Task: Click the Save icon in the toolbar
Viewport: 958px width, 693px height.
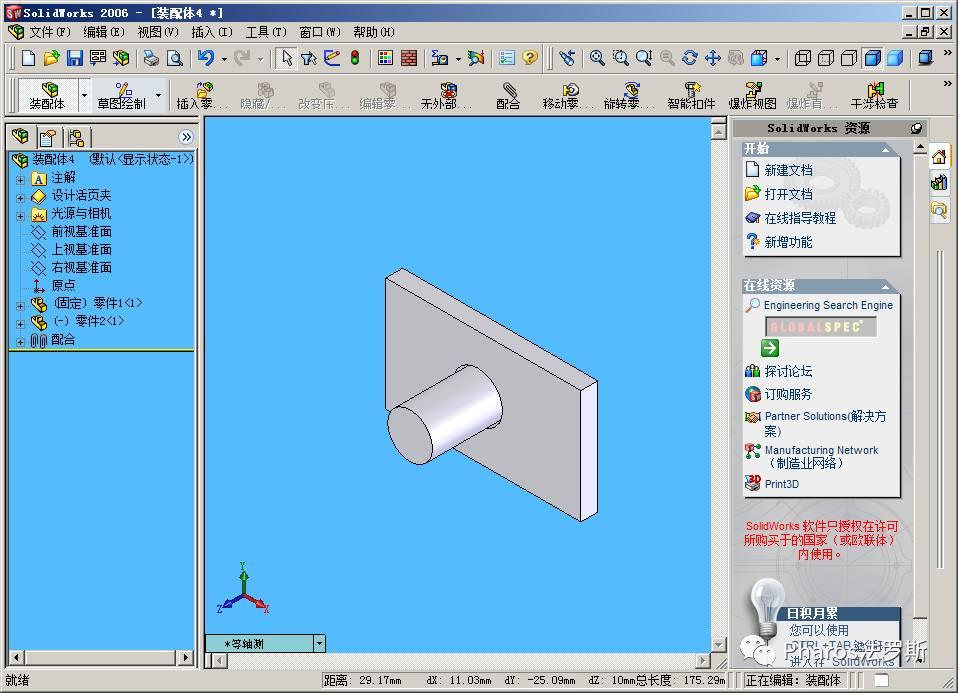Action: pyautogui.click(x=75, y=58)
